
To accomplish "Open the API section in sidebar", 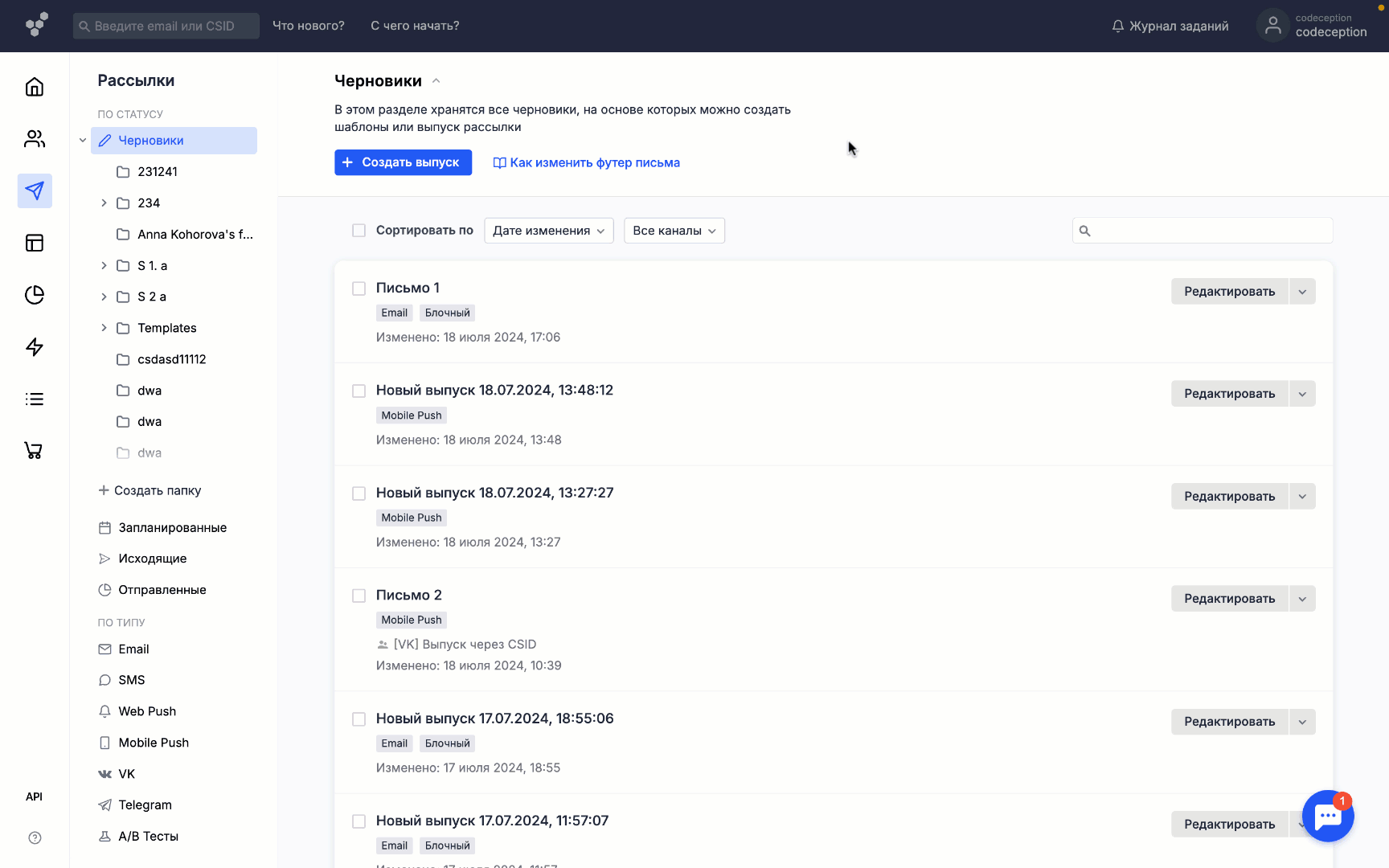I will point(34,796).
